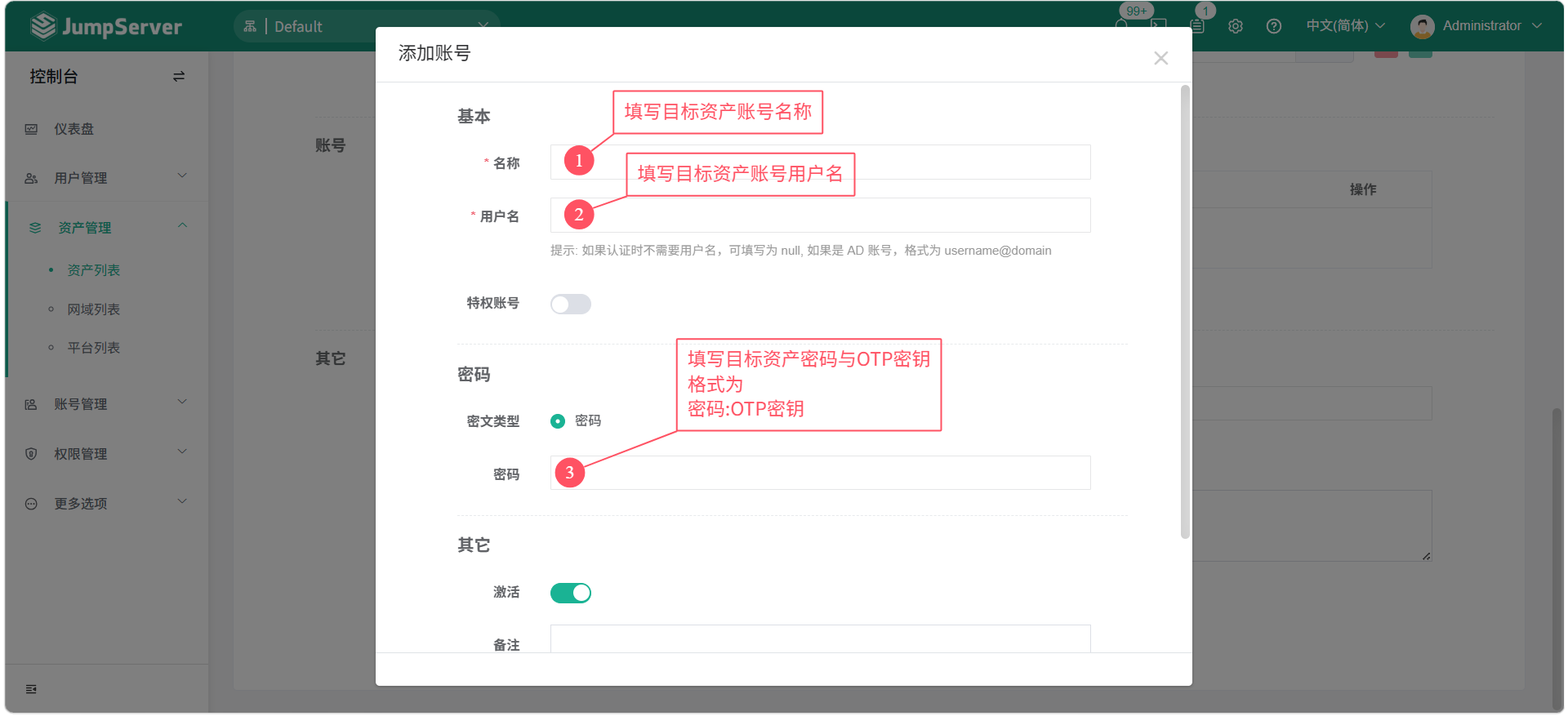Open the 中文(简体) language dropdown
The height and width of the screenshot is (716, 1568).
click(1345, 26)
